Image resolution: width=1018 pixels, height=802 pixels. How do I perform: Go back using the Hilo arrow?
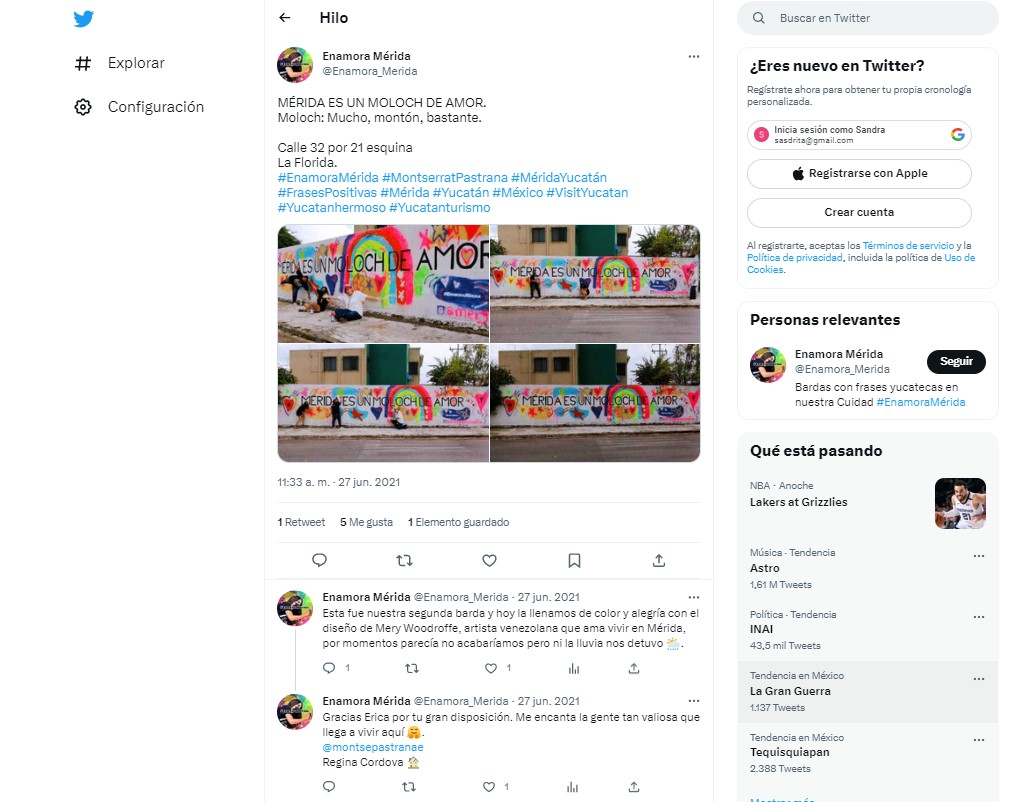[284, 18]
